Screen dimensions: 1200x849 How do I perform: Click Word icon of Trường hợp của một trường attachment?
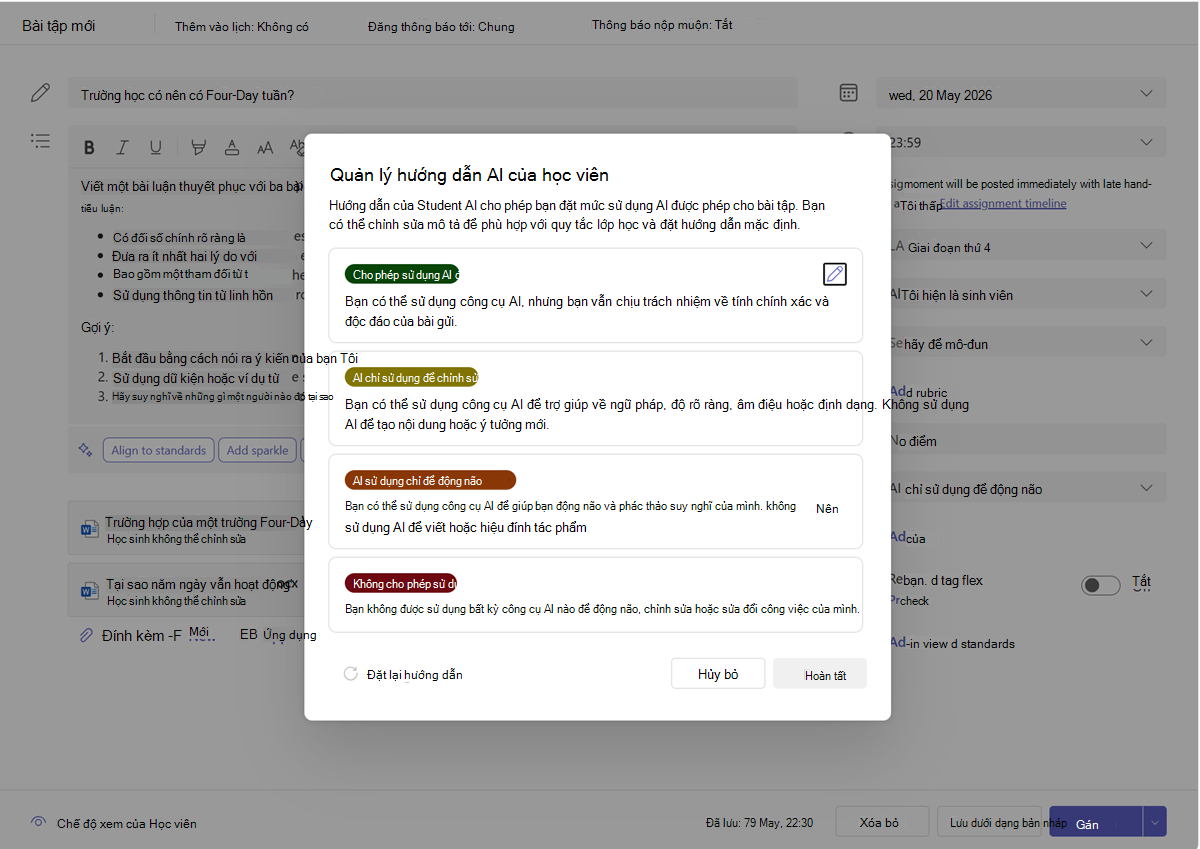[x=89, y=528]
